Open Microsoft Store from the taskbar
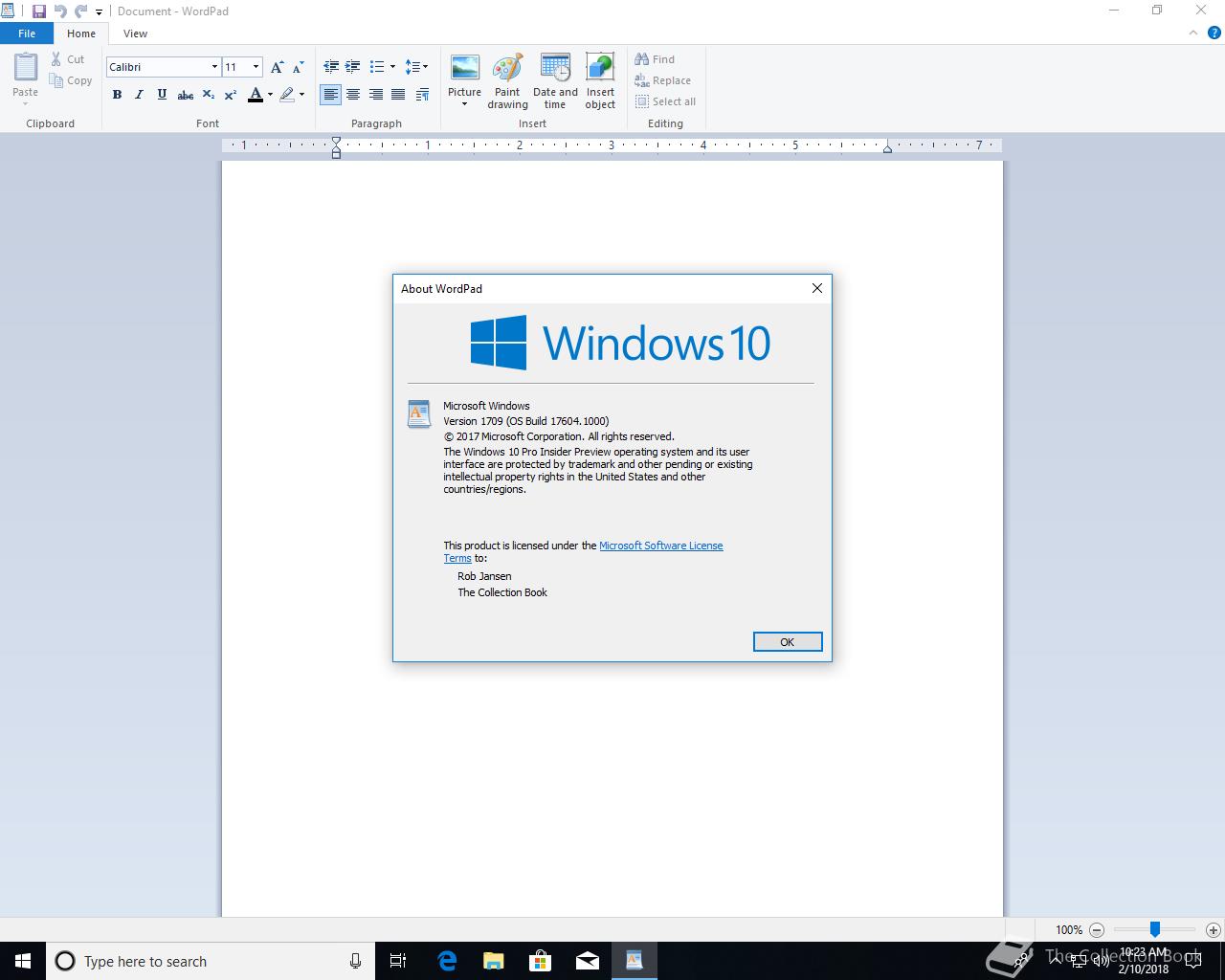Screen dimensions: 1225x980 click(541, 961)
